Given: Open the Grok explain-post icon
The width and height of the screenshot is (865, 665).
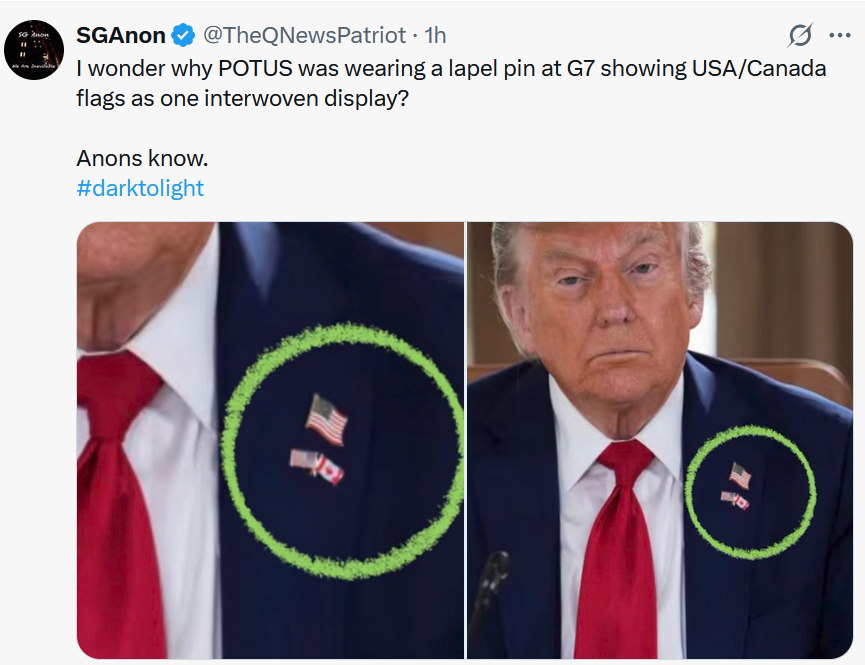Looking at the screenshot, I should [x=800, y=35].
